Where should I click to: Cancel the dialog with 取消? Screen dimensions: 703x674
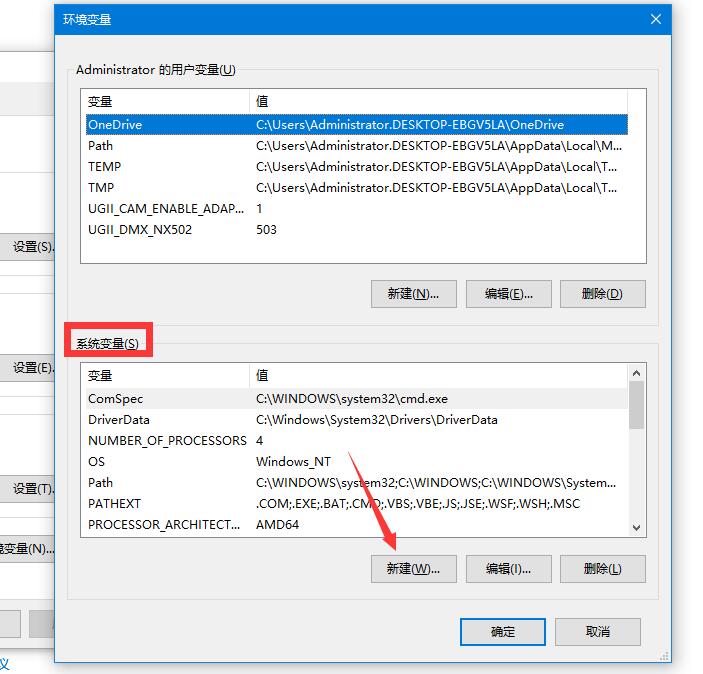coord(598,631)
